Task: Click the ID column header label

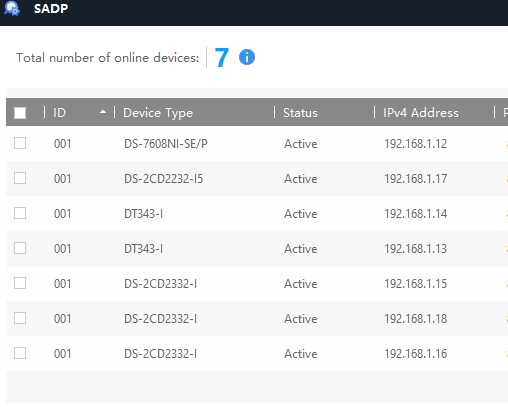Action: coord(59,113)
